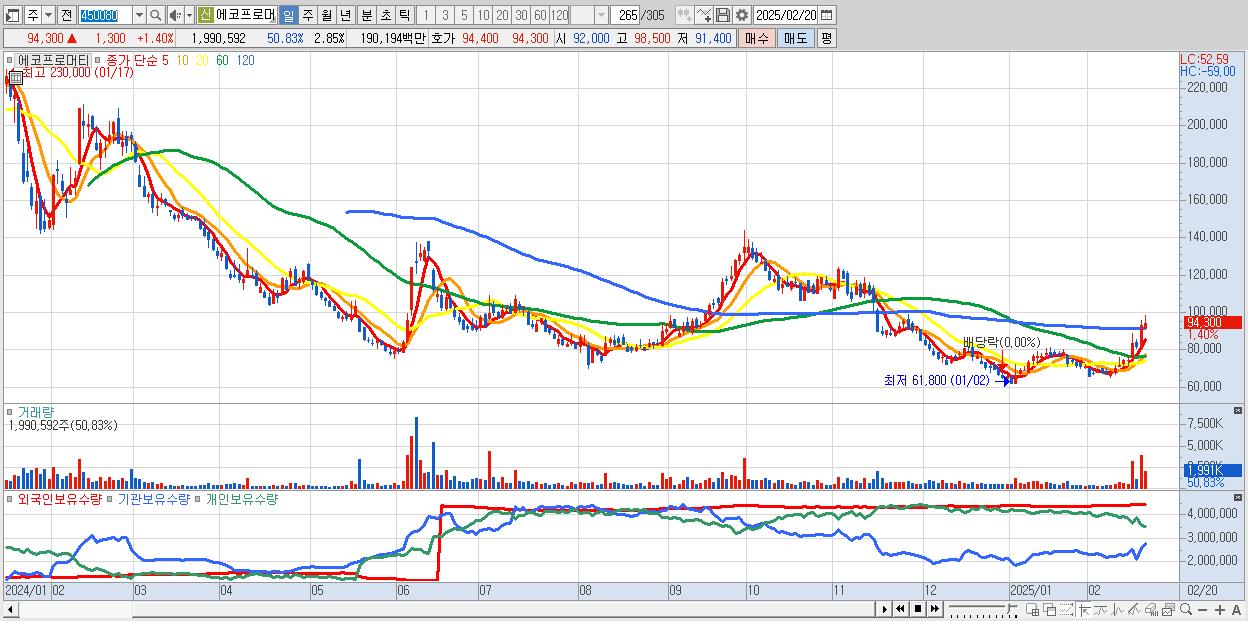
Task: Select the 주 weekly period tab
Action: pos(307,15)
